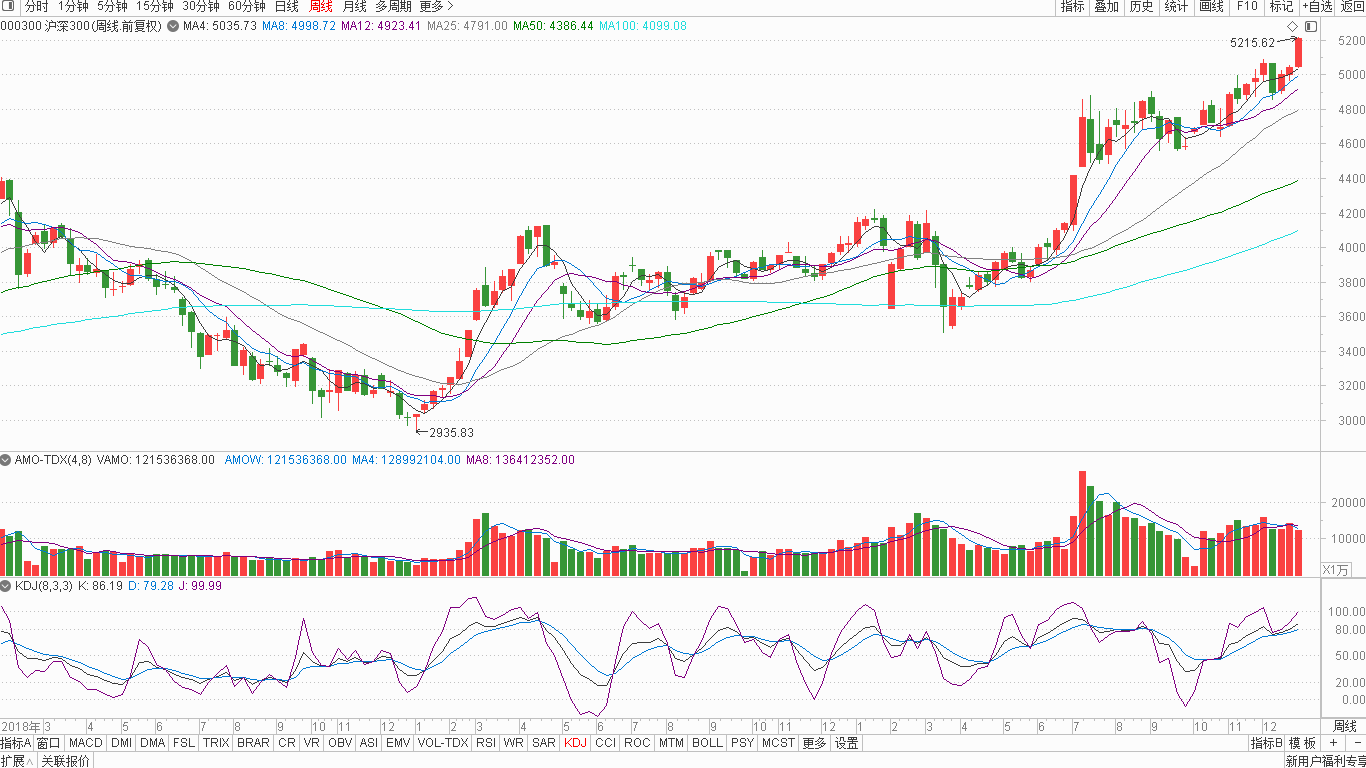The width and height of the screenshot is (1366, 768).
Task: Select the 60分钟 period
Action: (x=247, y=6)
